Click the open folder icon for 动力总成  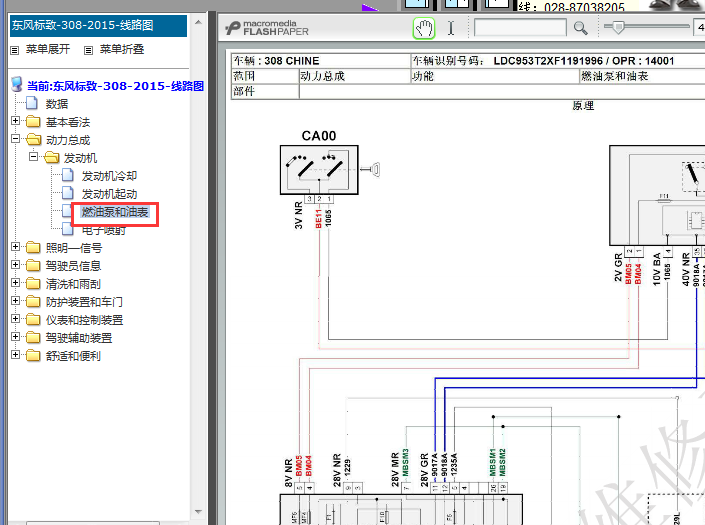pos(34,139)
